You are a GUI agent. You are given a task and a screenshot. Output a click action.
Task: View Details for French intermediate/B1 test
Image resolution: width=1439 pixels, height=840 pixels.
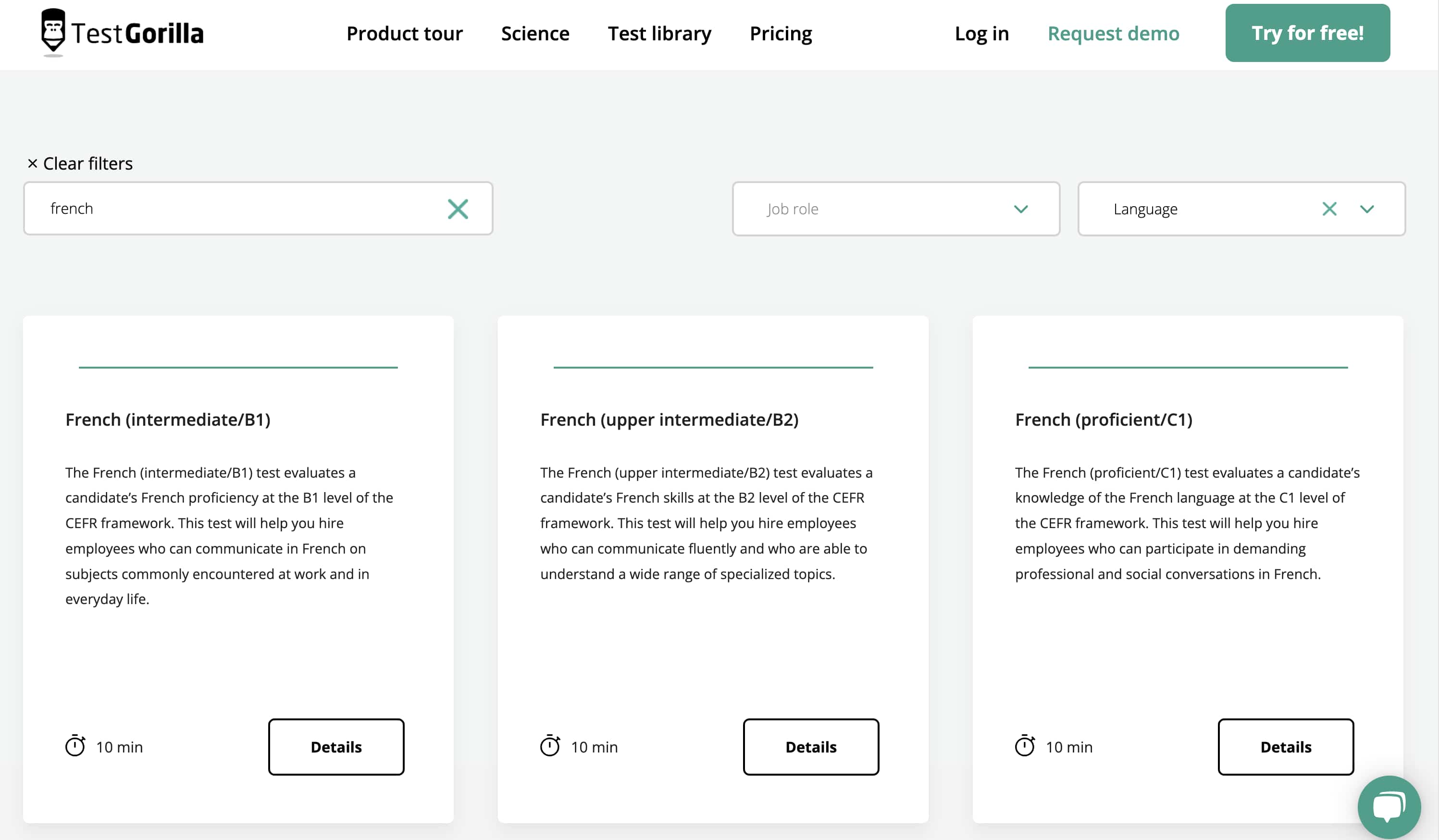pyautogui.click(x=336, y=746)
